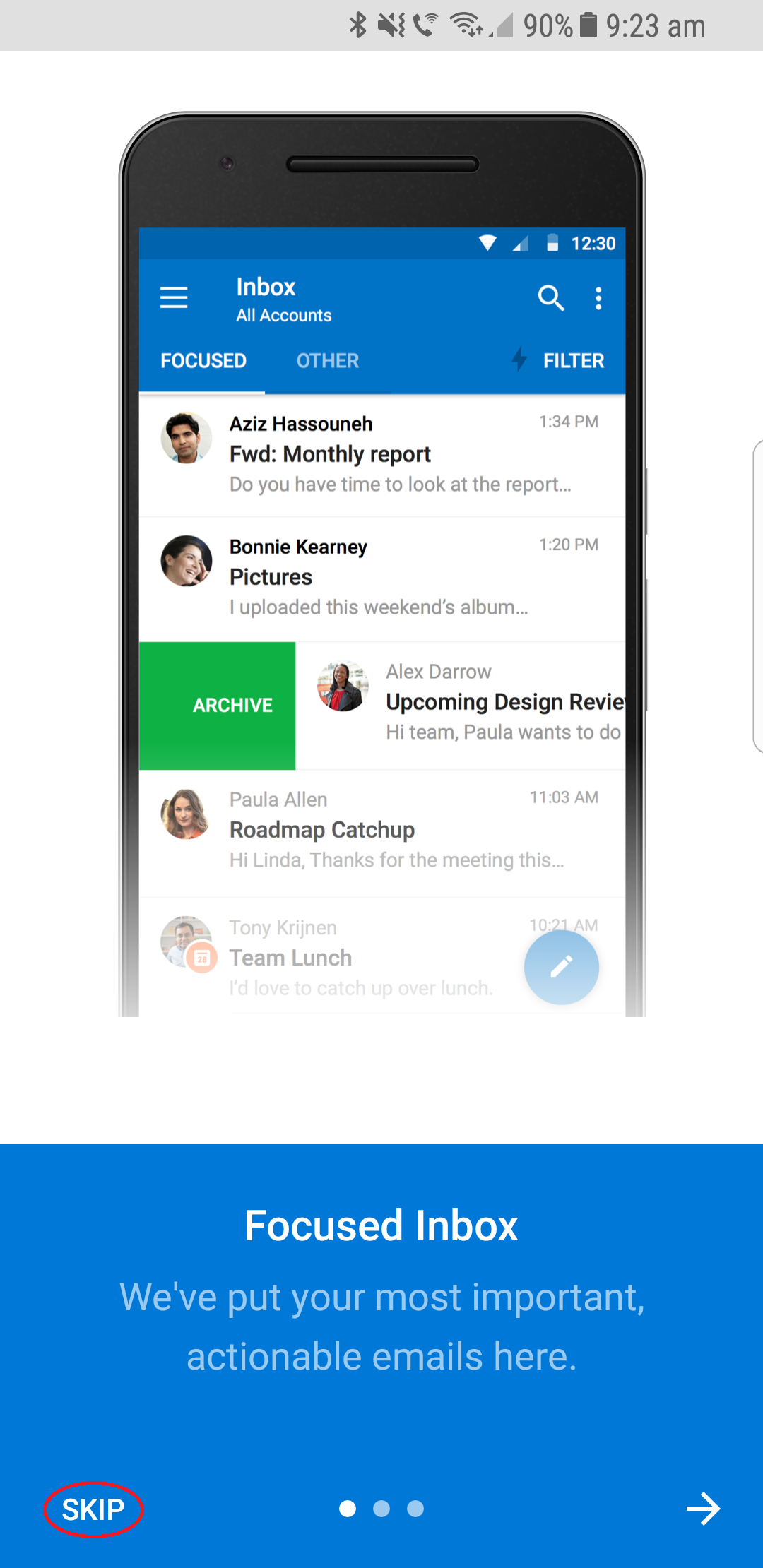Open the hamburger menu icon
This screenshot has height=1568, width=763.
[x=174, y=298]
